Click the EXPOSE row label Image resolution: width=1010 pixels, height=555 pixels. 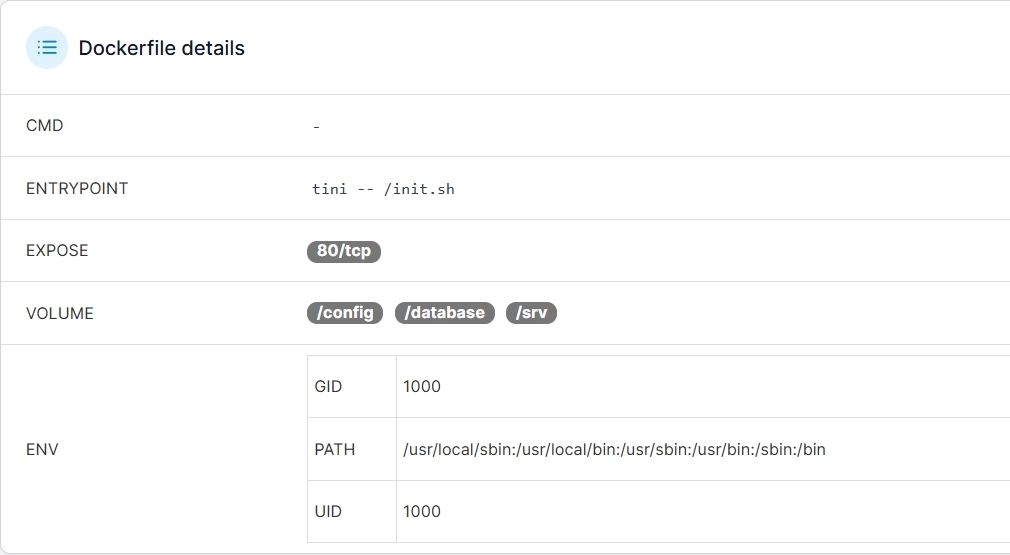[57, 251]
